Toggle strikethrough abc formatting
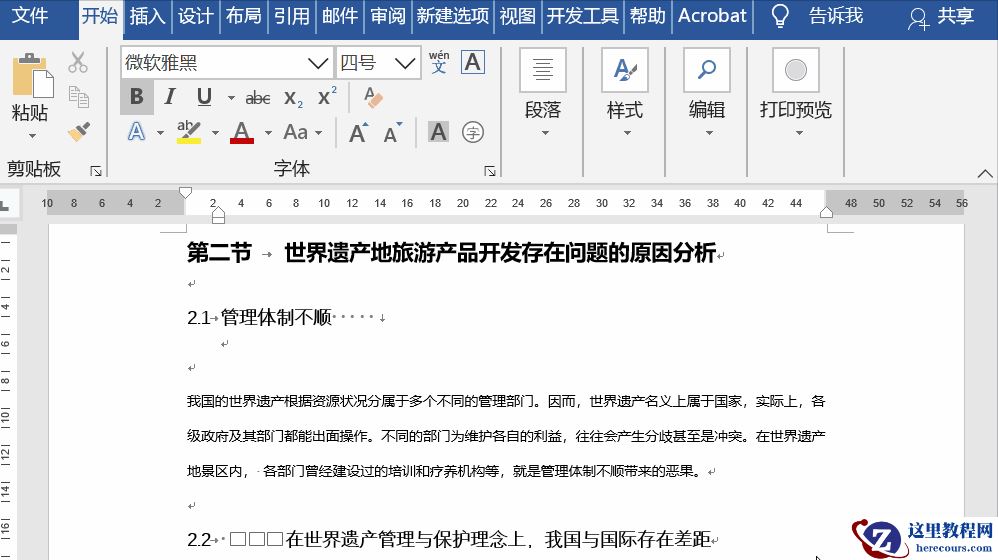This screenshot has height=560, width=998. click(x=258, y=98)
